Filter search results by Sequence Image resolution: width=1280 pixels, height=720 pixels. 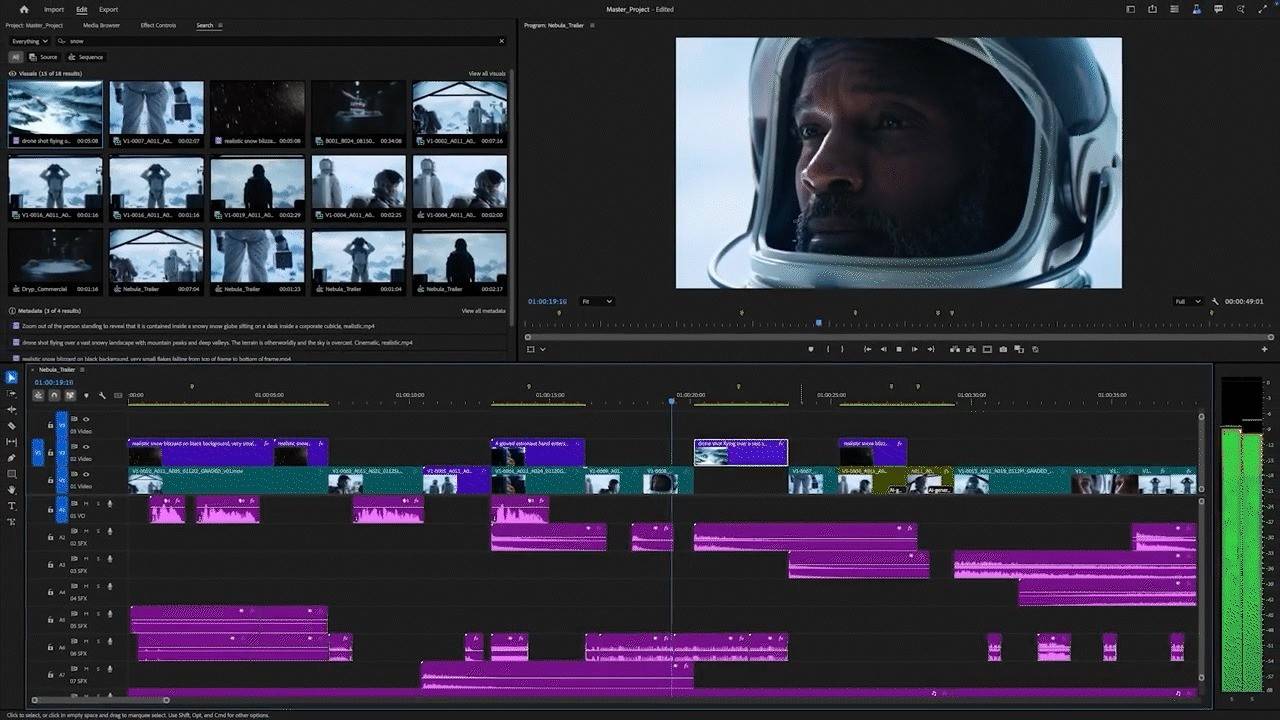[x=87, y=57]
